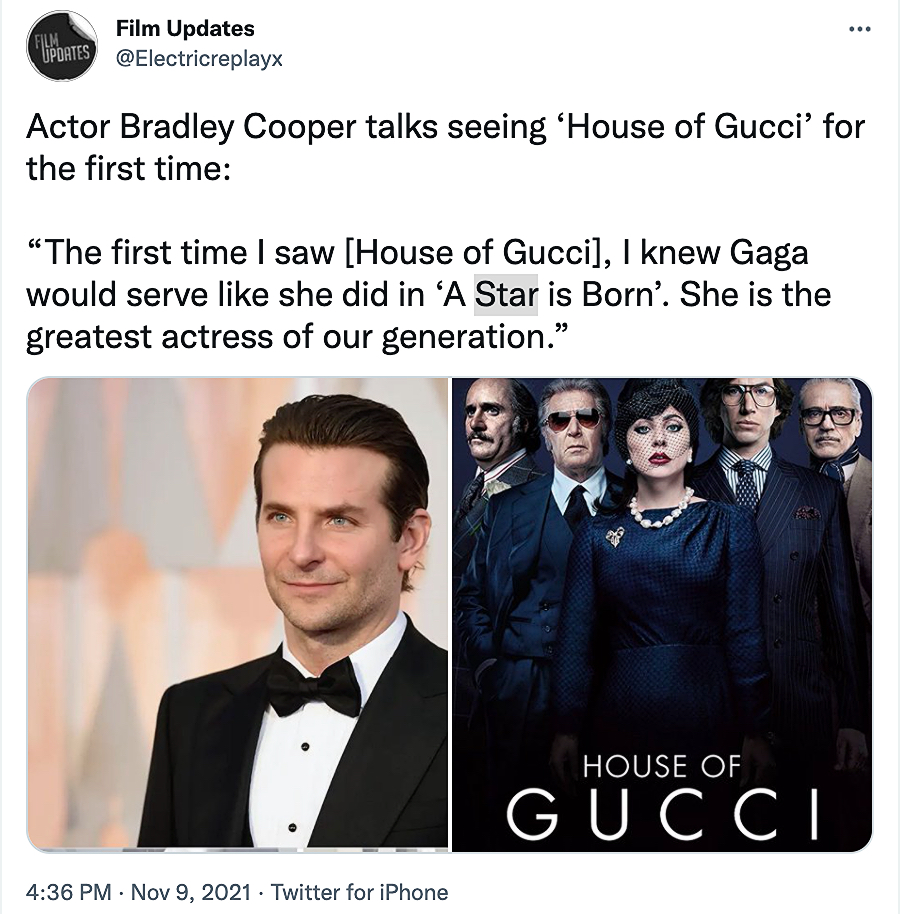Click the Film Updates display name
This screenshot has height=914, width=902.
tap(185, 29)
